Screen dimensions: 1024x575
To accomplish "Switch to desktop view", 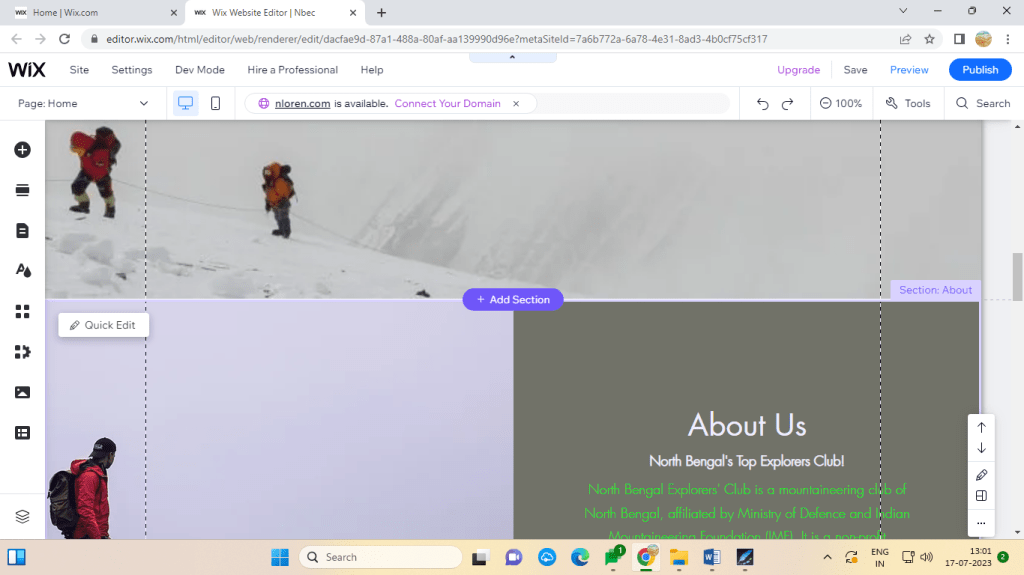I will 185,103.
